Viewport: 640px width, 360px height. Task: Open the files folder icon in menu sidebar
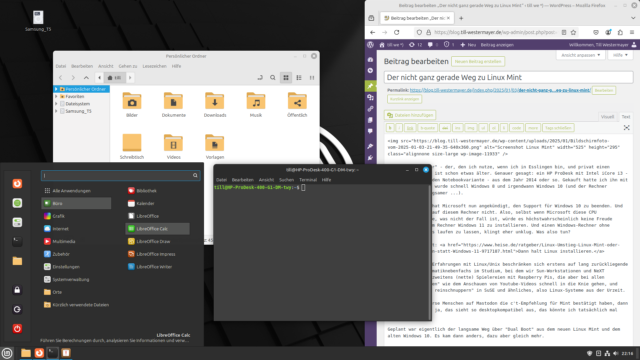17,261
